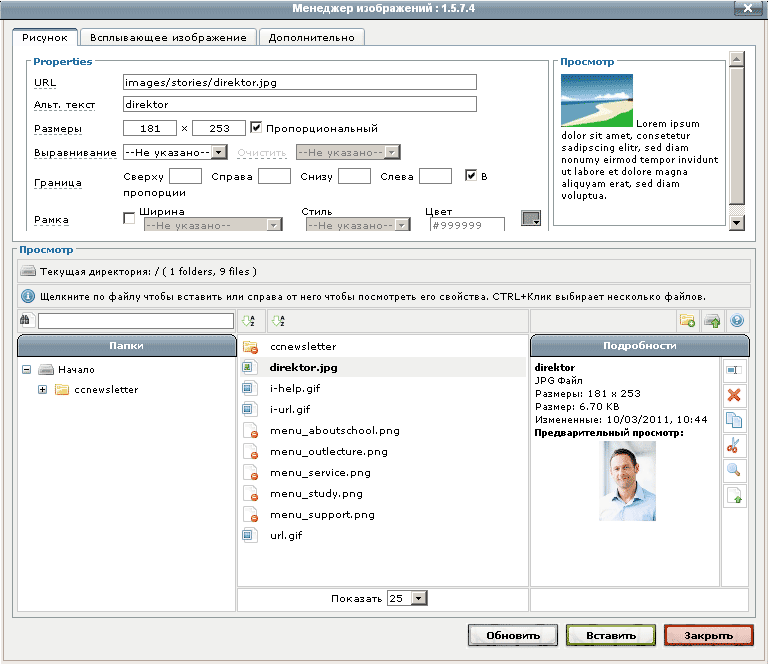Delete direktor.jpg with the red X icon
The width and height of the screenshot is (768, 664).
click(735, 395)
